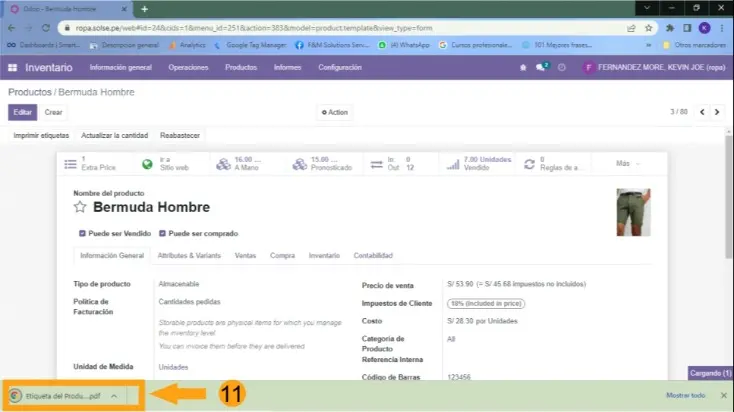Open Pronosticado forecast stat button
Image resolution: width=734 pixels, height=412 pixels.
point(324,163)
